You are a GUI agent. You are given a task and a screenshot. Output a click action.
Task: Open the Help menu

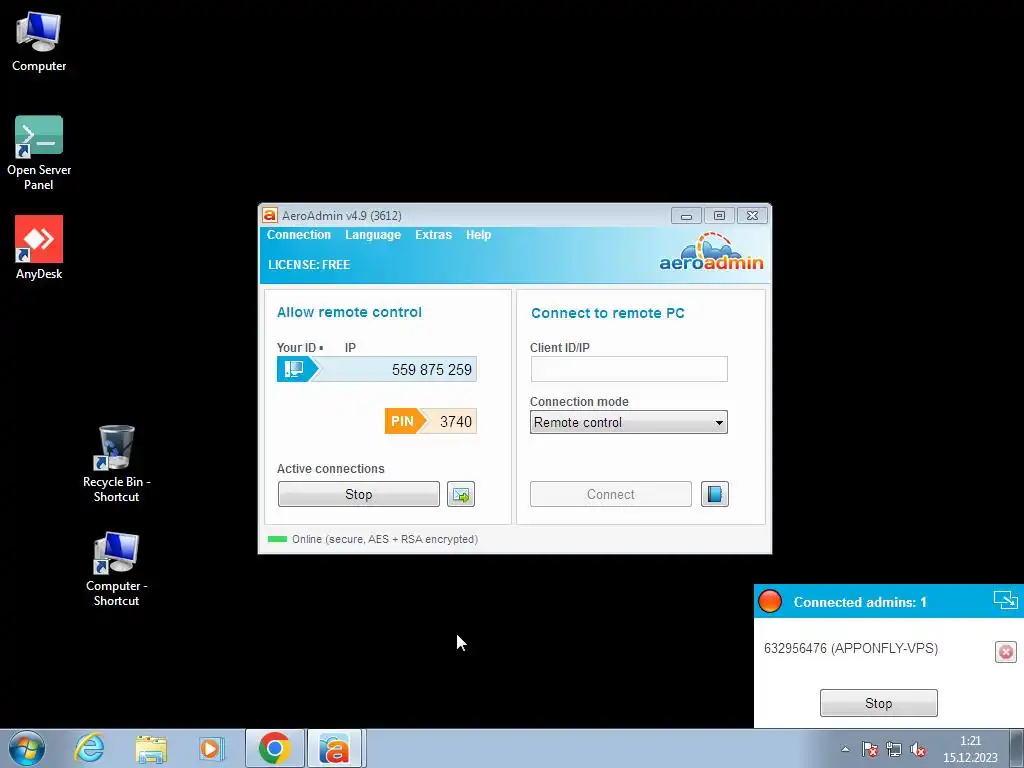pos(478,234)
